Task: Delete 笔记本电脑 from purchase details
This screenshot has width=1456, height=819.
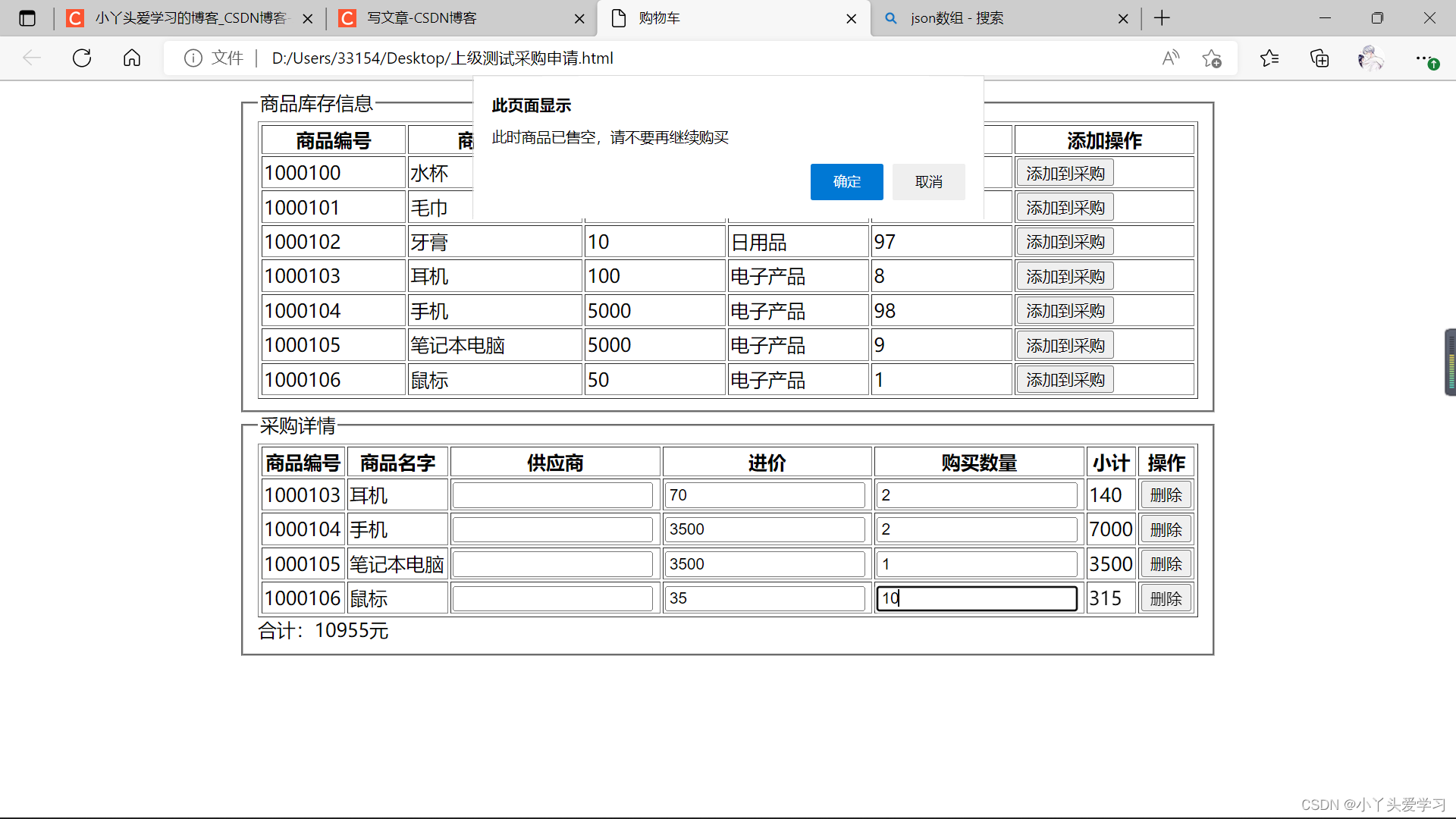Action: [x=1166, y=564]
